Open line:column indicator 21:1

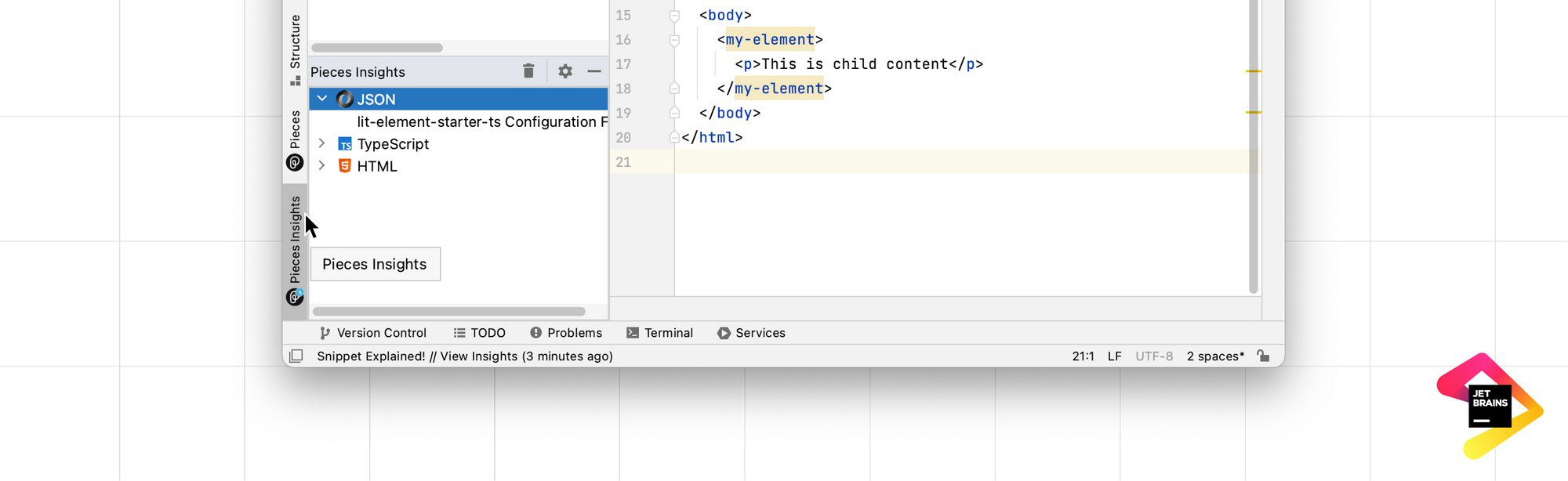[1083, 356]
